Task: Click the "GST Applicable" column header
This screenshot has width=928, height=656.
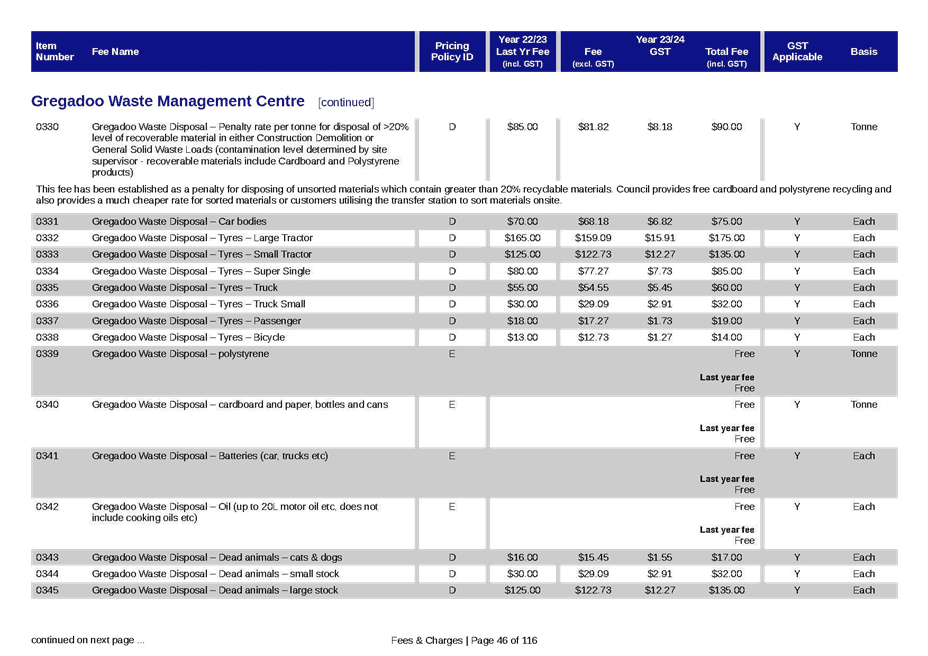Action: tap(797, 52)
